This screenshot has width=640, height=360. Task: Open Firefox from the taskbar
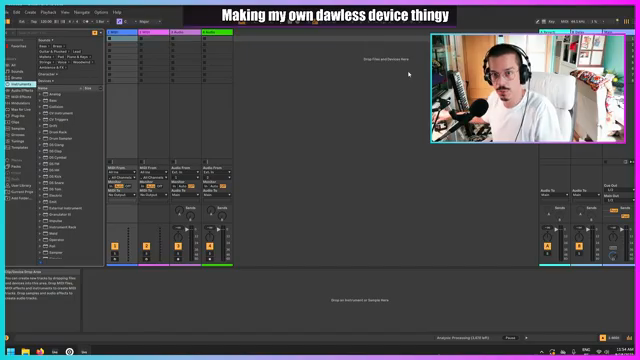pos(40,351)
